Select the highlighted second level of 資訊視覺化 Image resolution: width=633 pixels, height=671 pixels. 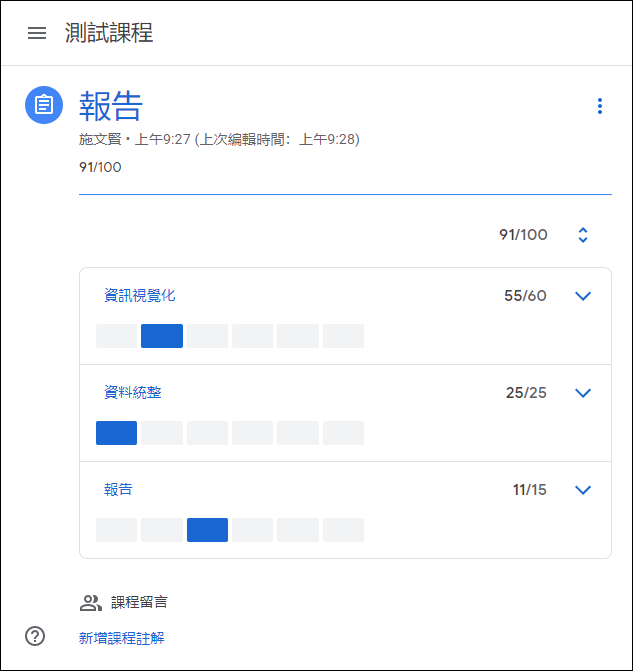click(162, 336)
